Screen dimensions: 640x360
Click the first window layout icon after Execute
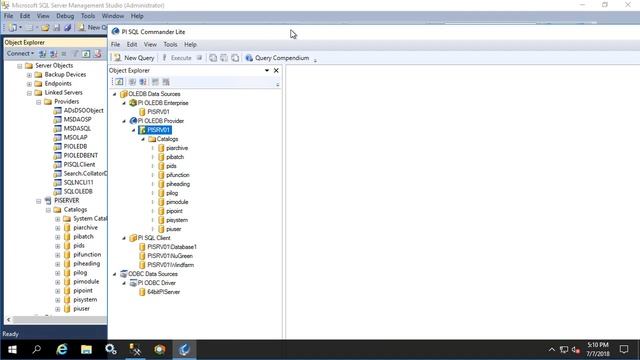pos(213,58)
